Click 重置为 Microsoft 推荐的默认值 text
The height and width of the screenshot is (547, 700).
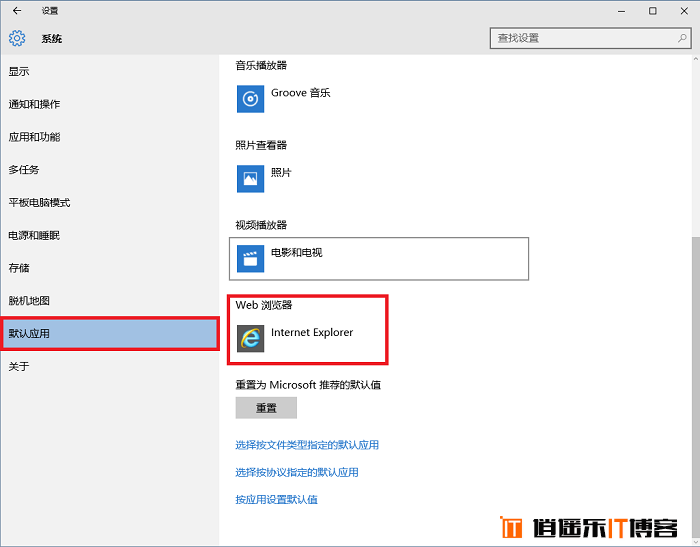pyautogui.click(x=308, y=385)
